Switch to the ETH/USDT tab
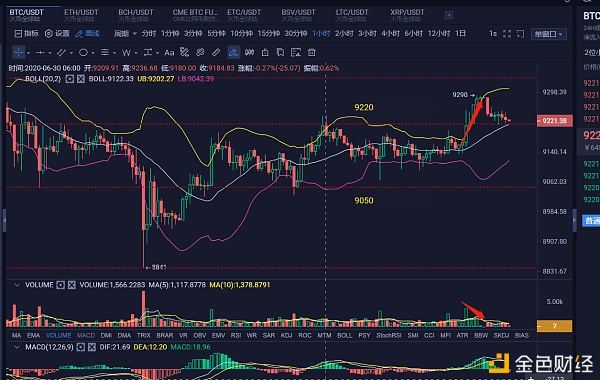This screenshot has height=380, width=600. 81,15
